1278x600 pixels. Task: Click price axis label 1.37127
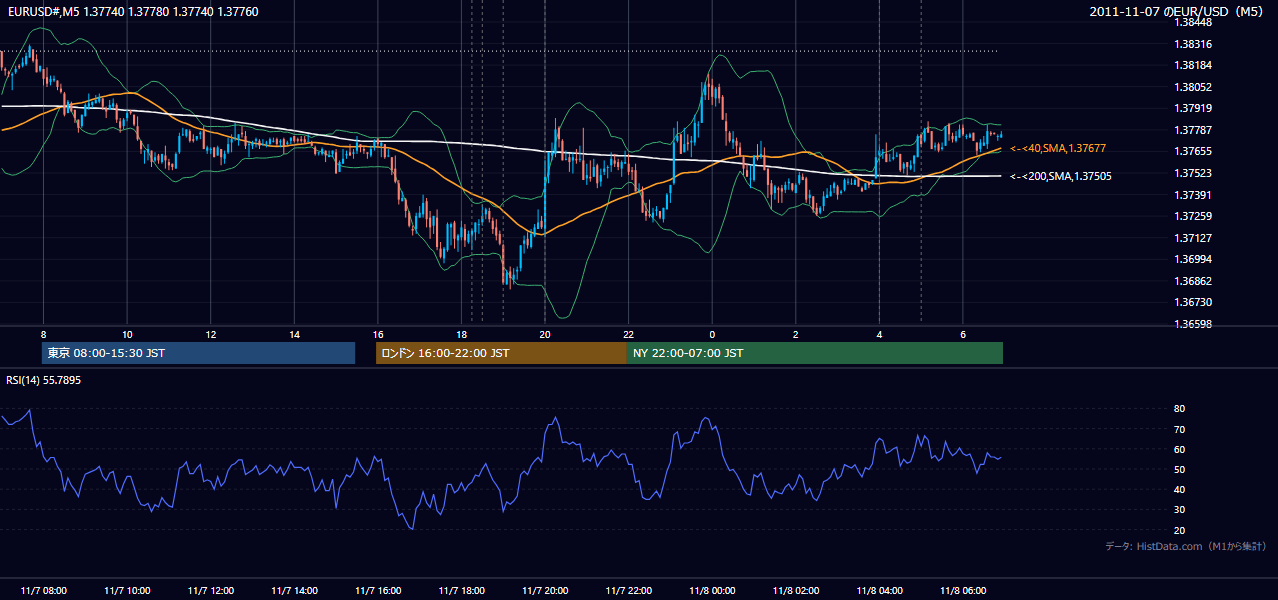point(1193,238)
